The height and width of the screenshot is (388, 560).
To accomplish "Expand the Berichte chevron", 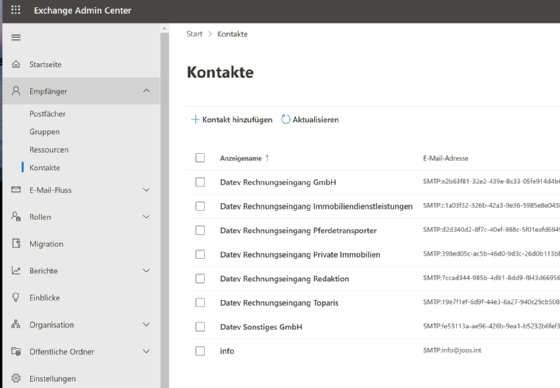I will [x=146, y=270].
